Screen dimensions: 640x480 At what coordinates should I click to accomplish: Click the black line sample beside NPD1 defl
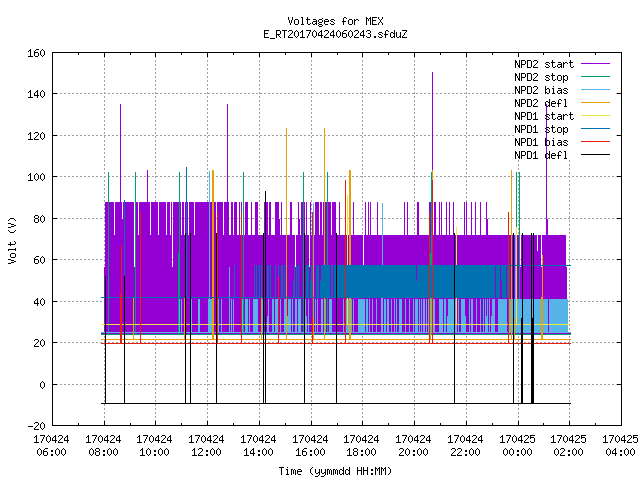pyautogui.click(x=595, y=155)
